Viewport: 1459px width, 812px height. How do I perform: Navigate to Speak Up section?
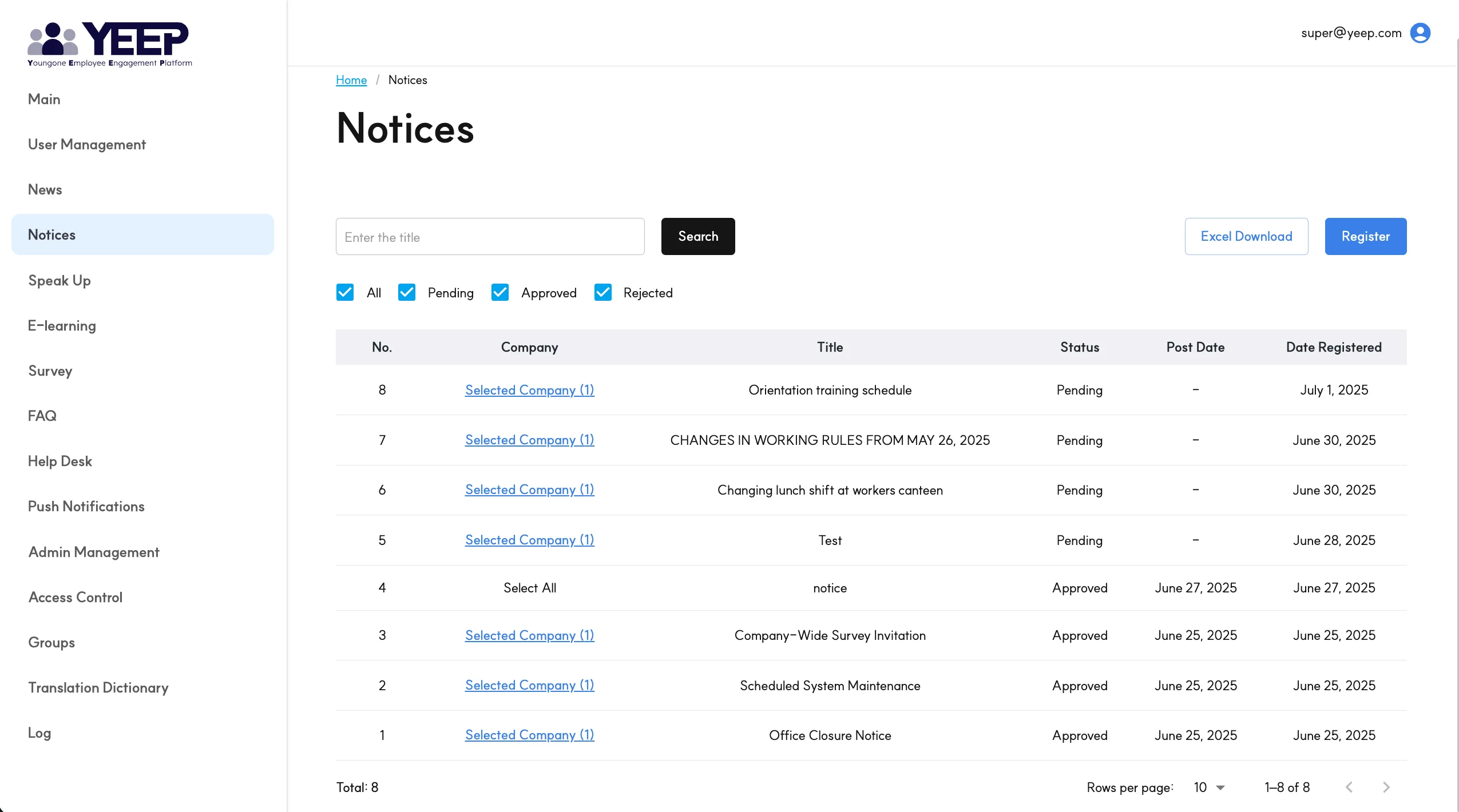pos(60,281)
